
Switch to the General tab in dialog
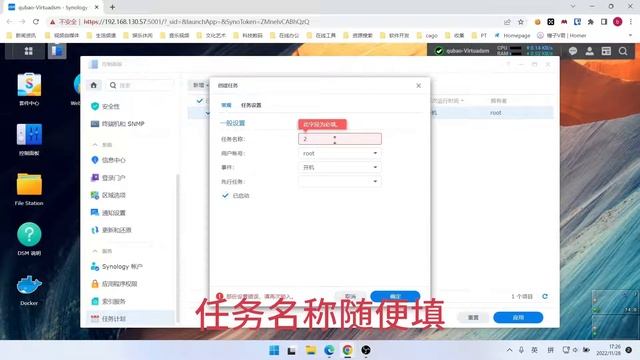click(226, 105)
